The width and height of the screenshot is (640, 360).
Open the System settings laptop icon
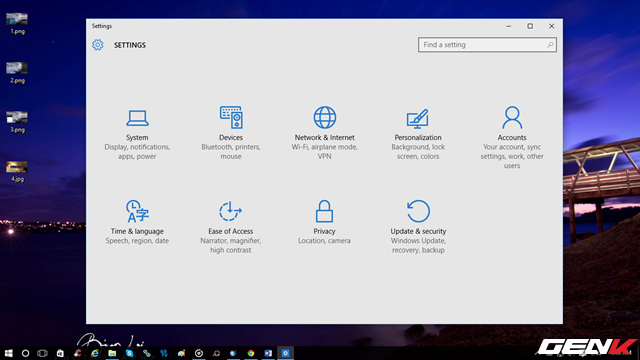[137, 118]
